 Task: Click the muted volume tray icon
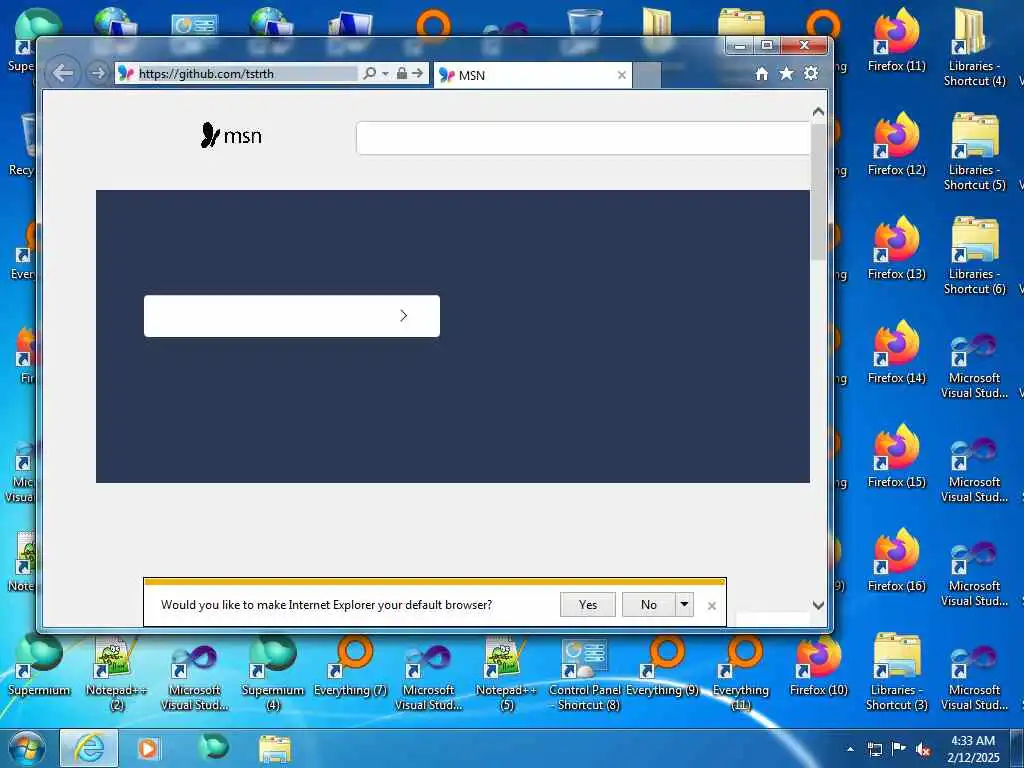(923, 749)
